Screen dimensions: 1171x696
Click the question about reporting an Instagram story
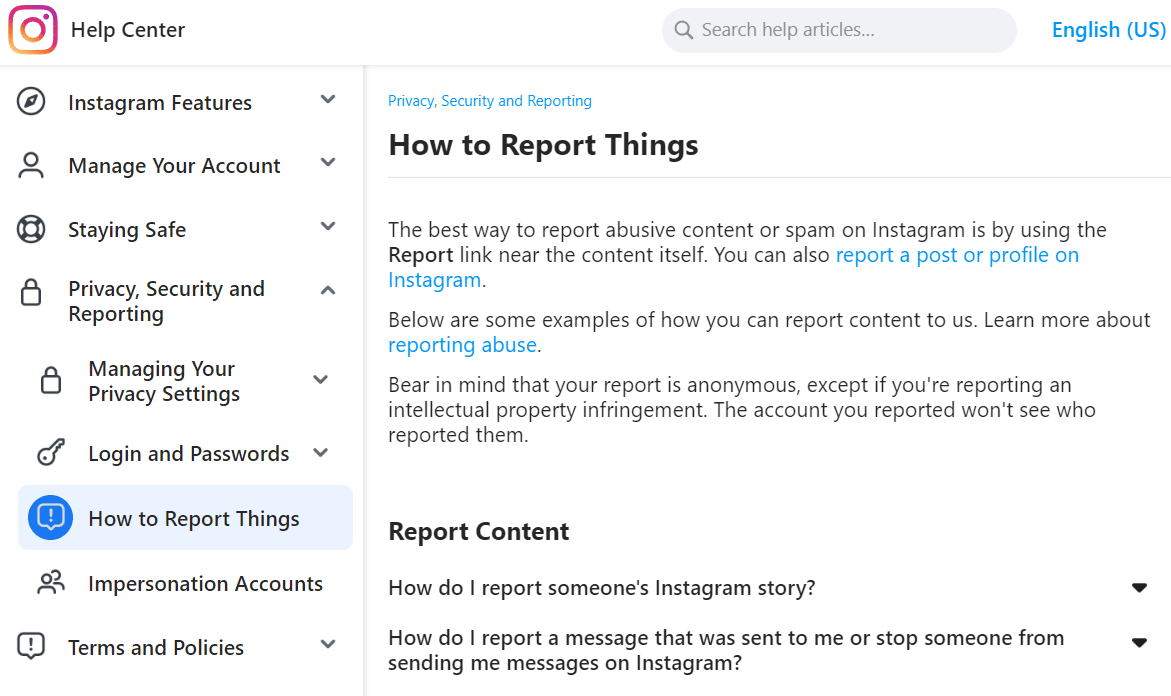click(602, 588)
